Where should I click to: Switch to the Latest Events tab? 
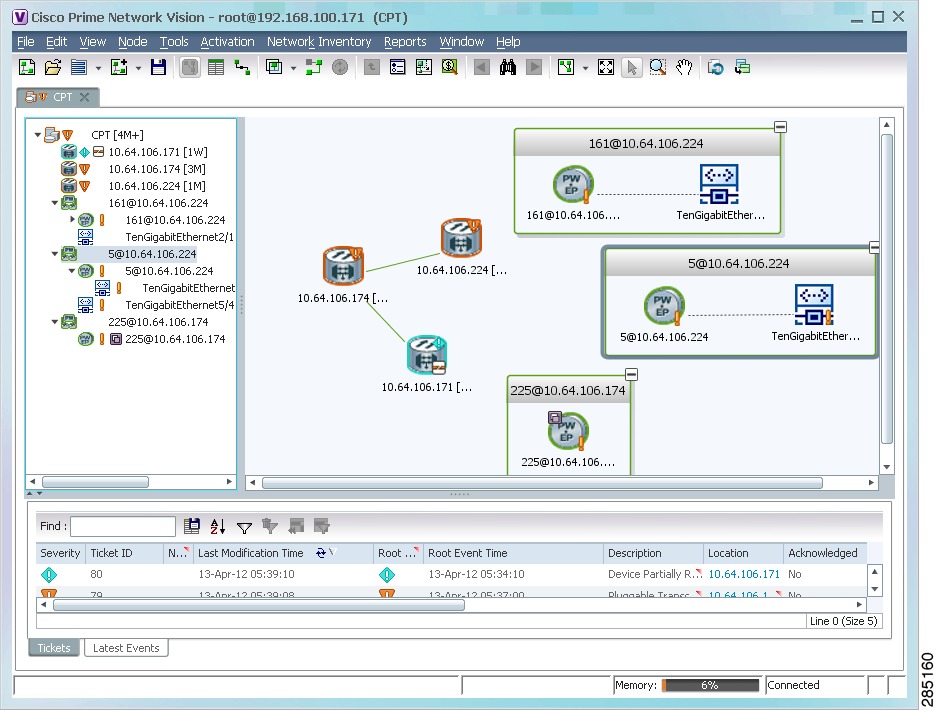126,648
